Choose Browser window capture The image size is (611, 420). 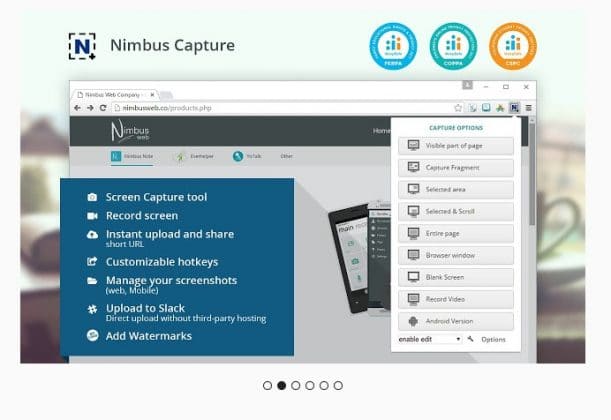coord(456,255)
